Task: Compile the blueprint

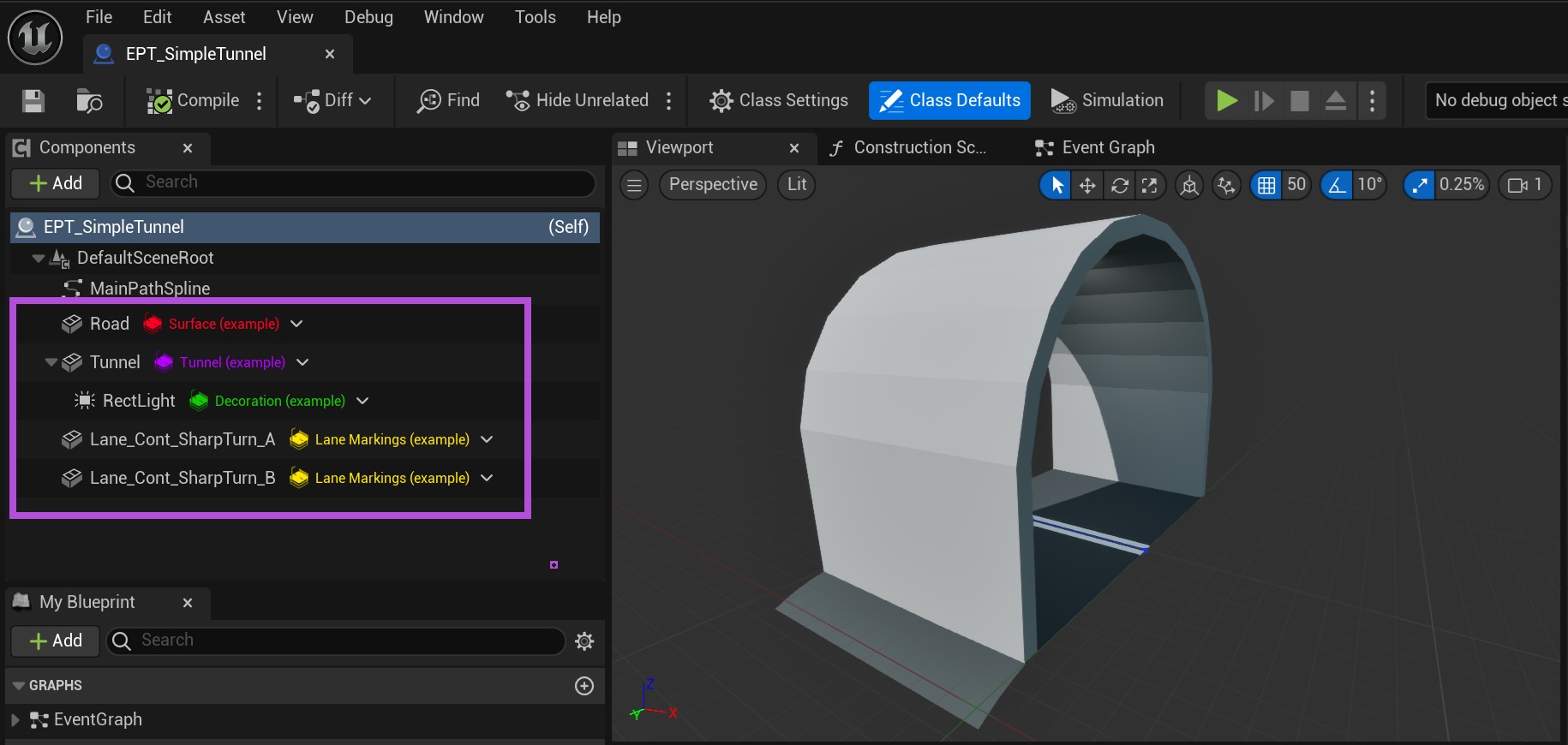Action: pyautogui.click(x=193, y=100)
